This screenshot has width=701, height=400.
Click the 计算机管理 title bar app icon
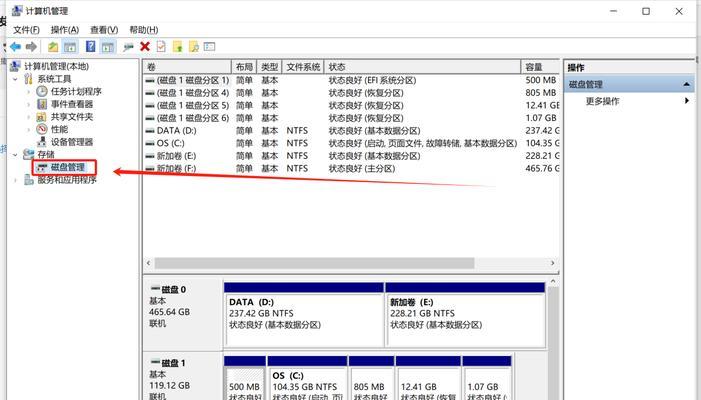point(17,11)
